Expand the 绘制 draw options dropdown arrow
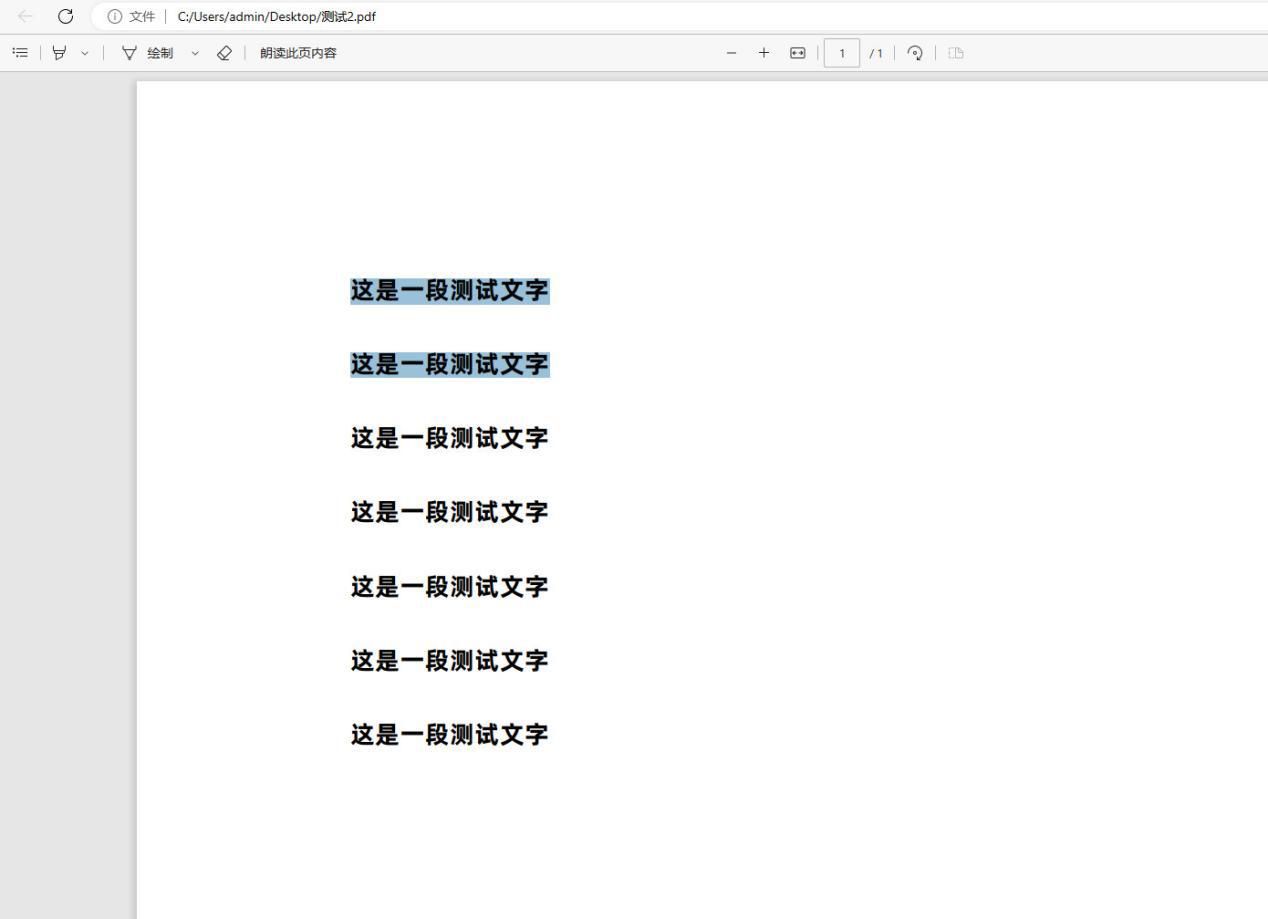The height and width of the screenshot is (919, 1268). [195, 53]
